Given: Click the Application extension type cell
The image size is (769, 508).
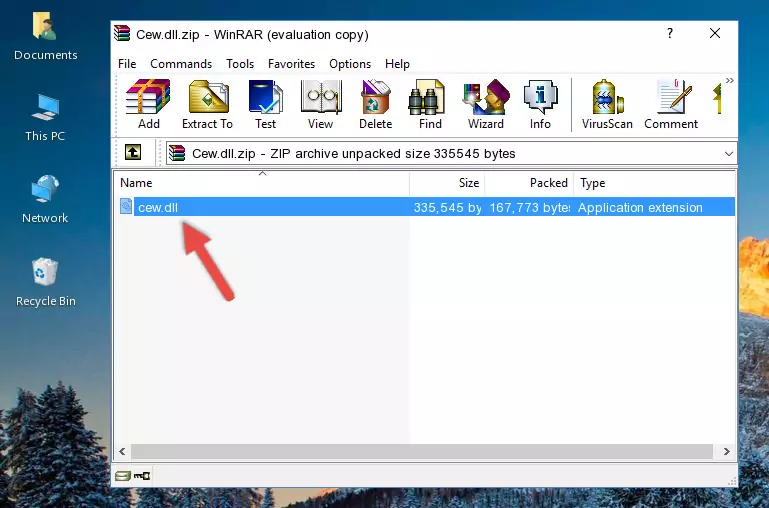Looking at the screenshot, I should coord(640,207).
